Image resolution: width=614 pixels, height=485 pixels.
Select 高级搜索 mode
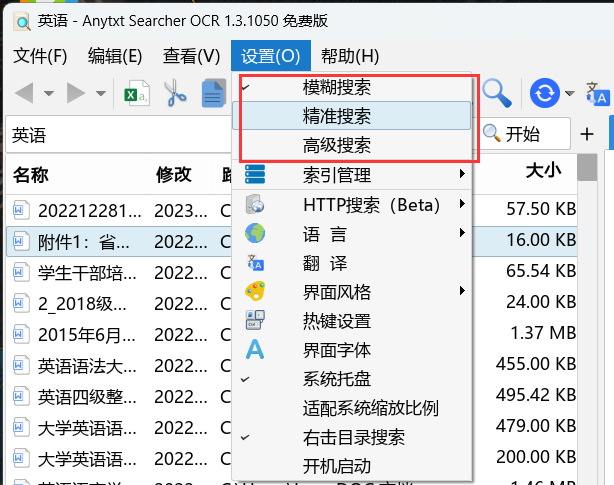point(352,145)
